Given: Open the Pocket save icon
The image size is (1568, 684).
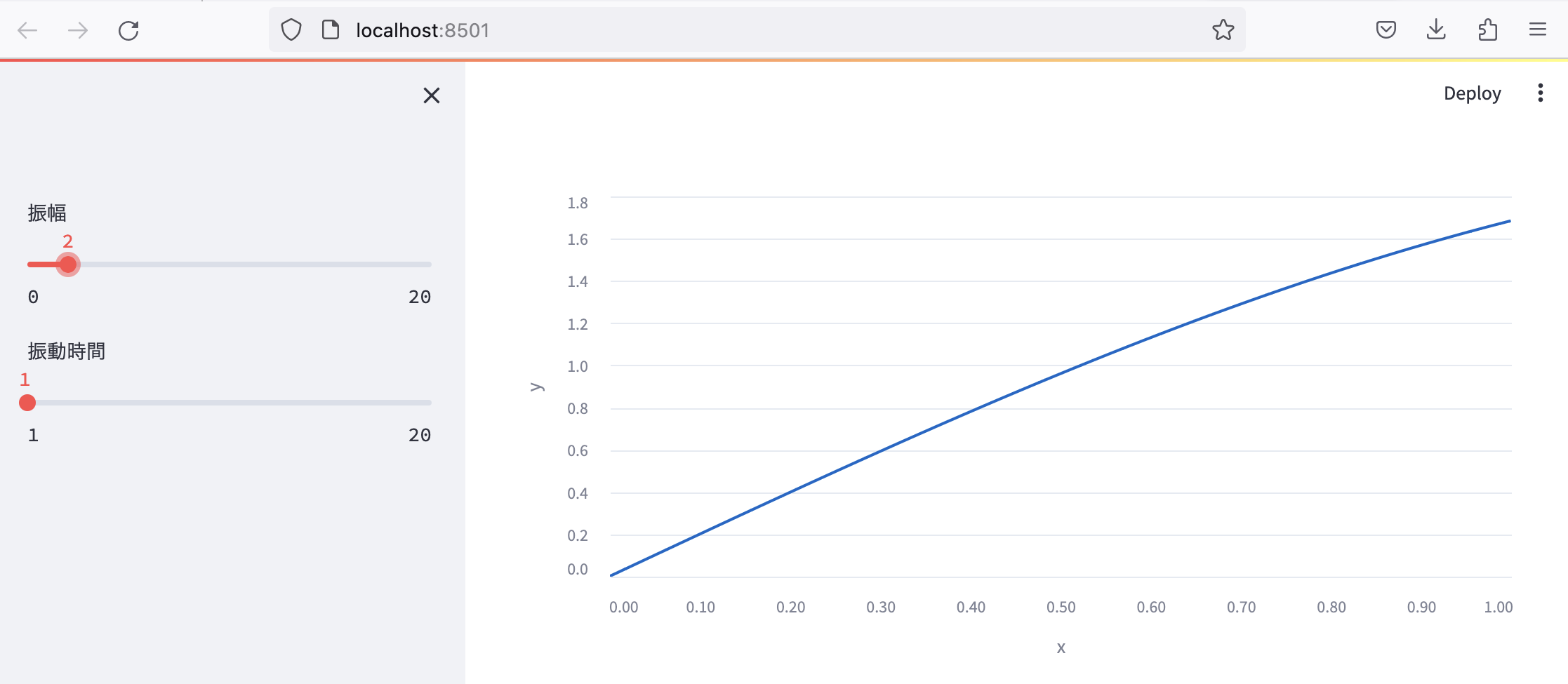Looking at the screenshot, I should (x=1386, y=29).
